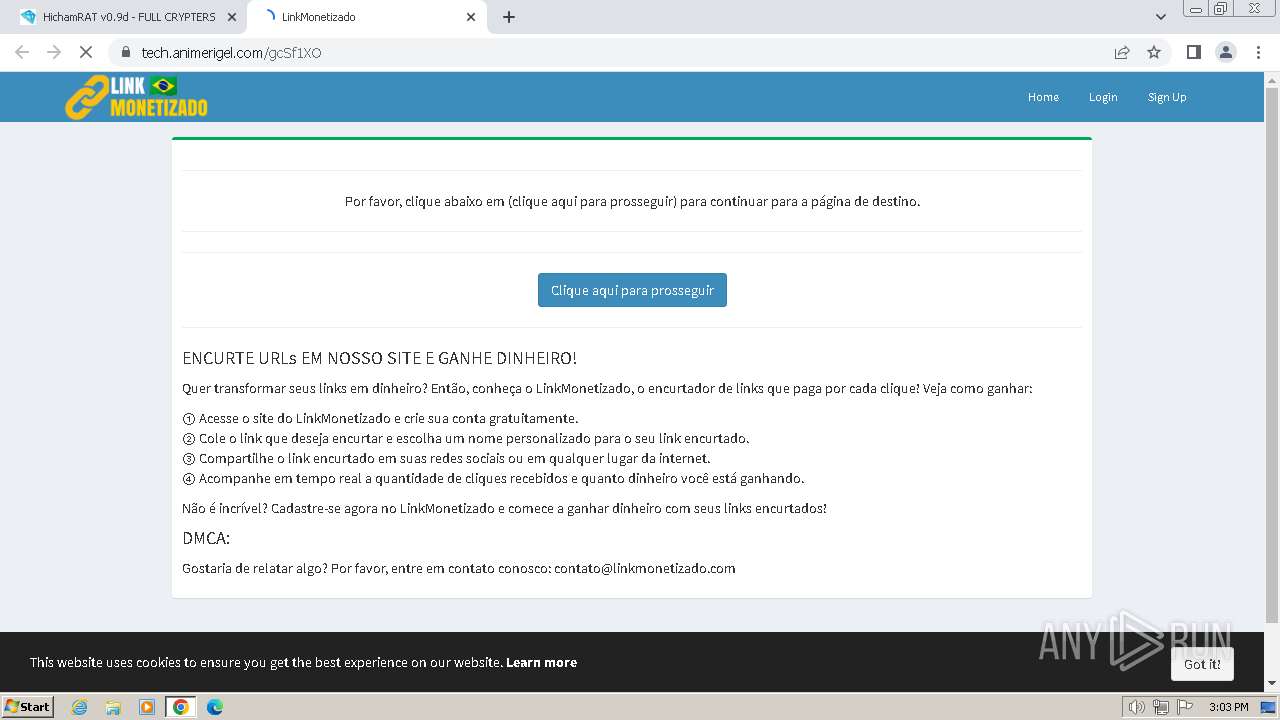
Task: Share this page icon in address bar
Action: (1122, 52)
